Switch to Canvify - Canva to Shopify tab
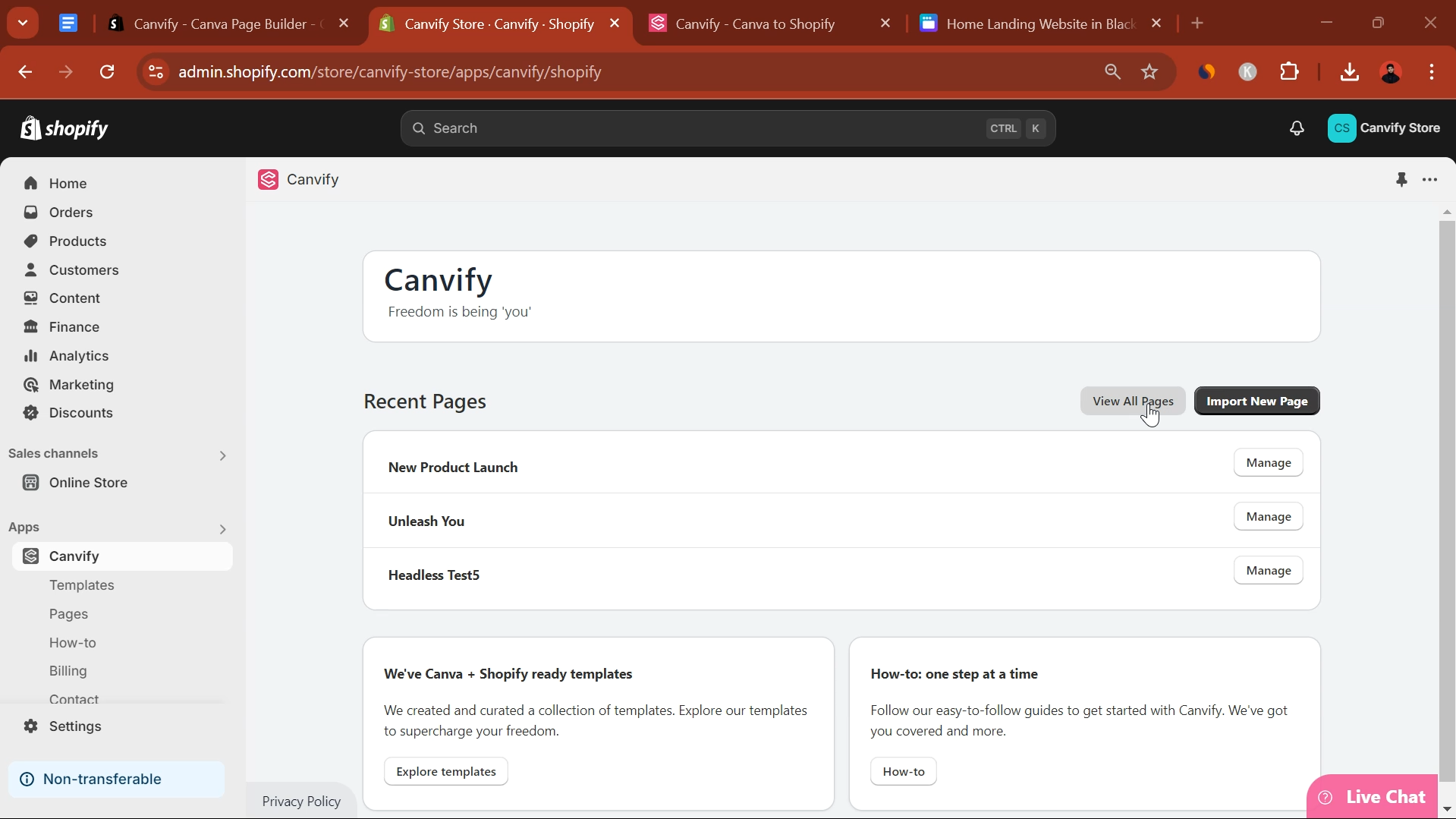The height and width of the screenshot is (819, 1456). pos(769,24)
